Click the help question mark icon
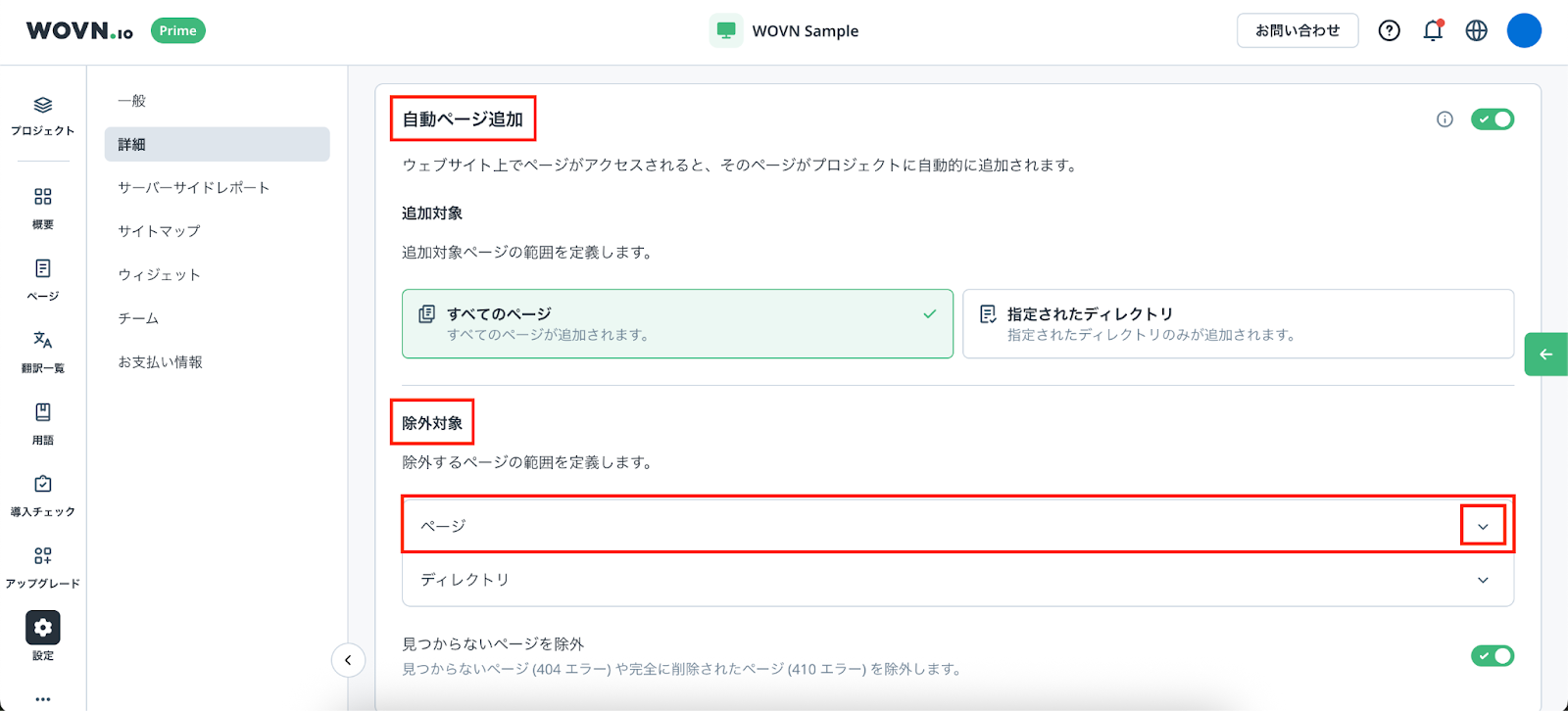1568x711 pixels. (1389, 31)
